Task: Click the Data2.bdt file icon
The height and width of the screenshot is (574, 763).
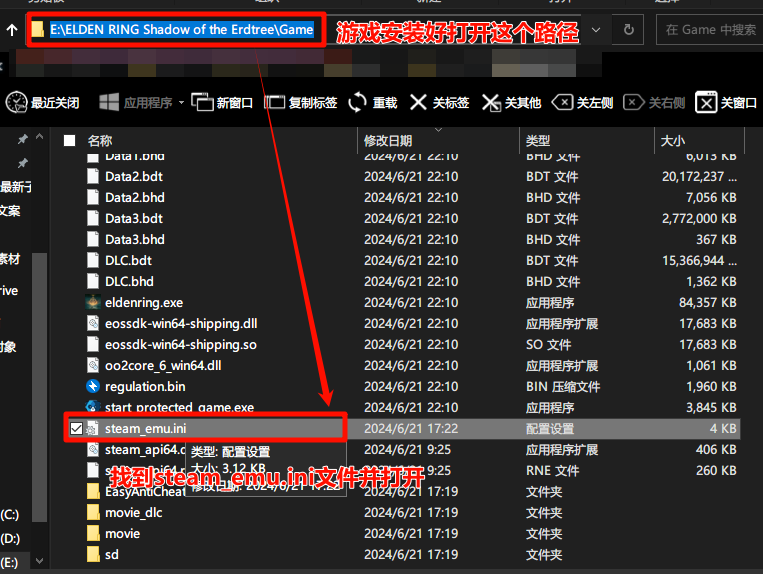Action: [x=93, y=176]
